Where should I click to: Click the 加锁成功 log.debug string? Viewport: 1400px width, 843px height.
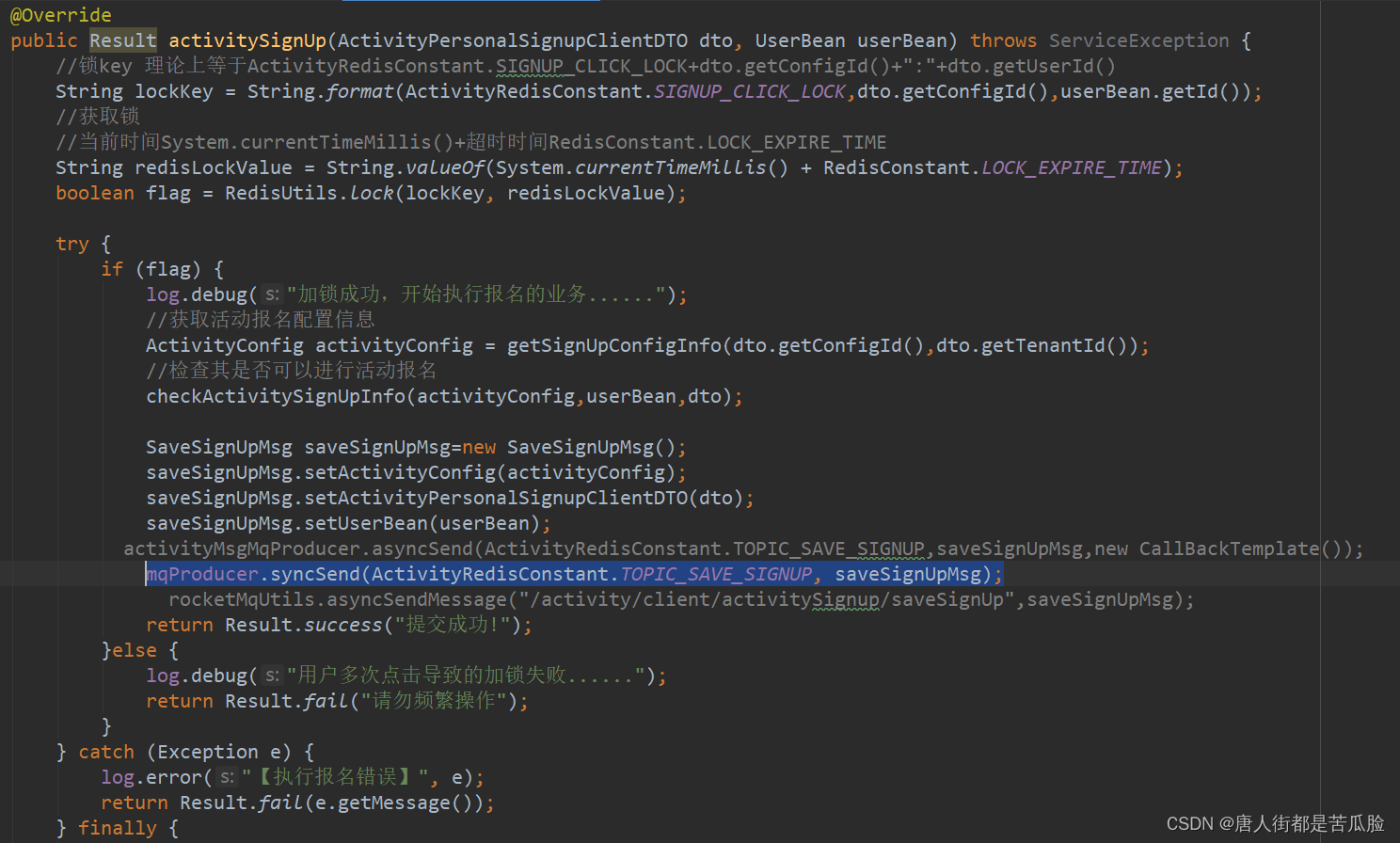click(476, 294)
